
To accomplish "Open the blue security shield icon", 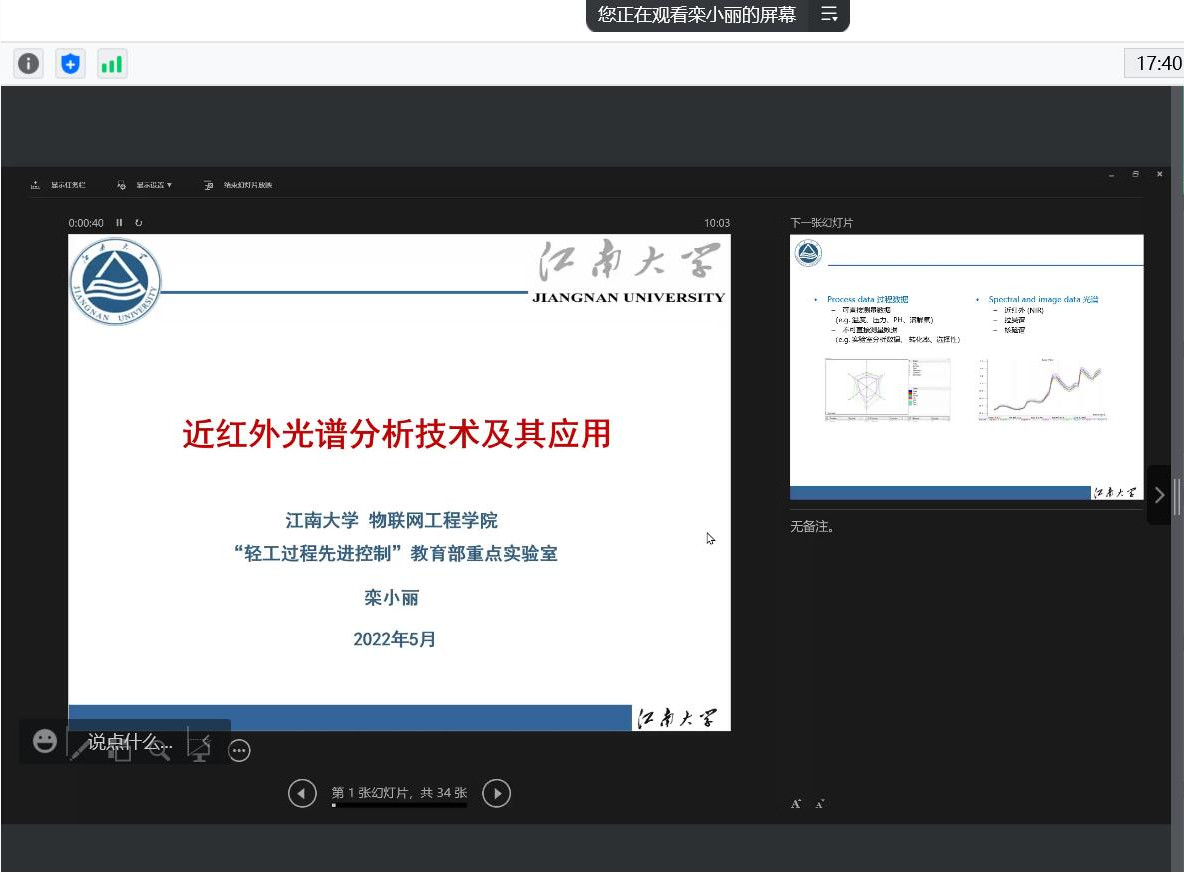I will (70, 64).
